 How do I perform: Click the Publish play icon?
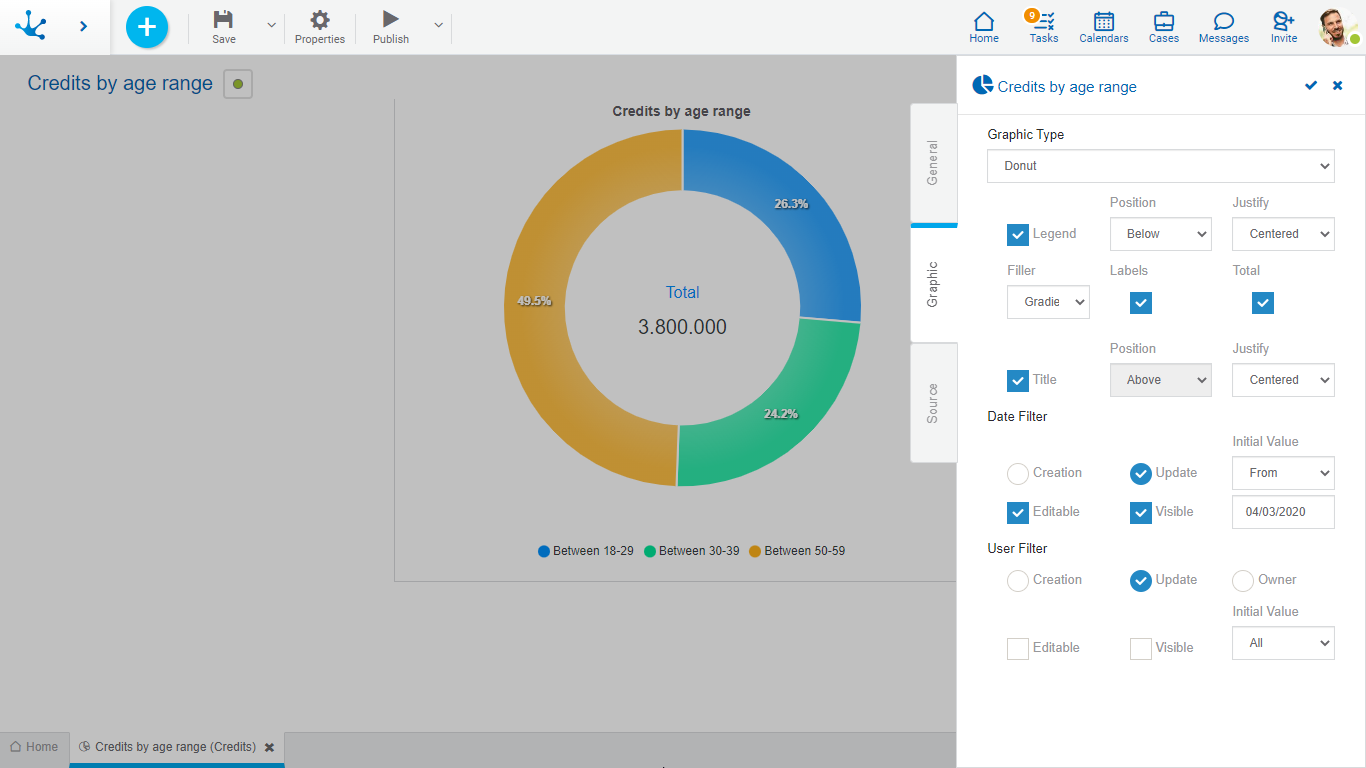391,19
